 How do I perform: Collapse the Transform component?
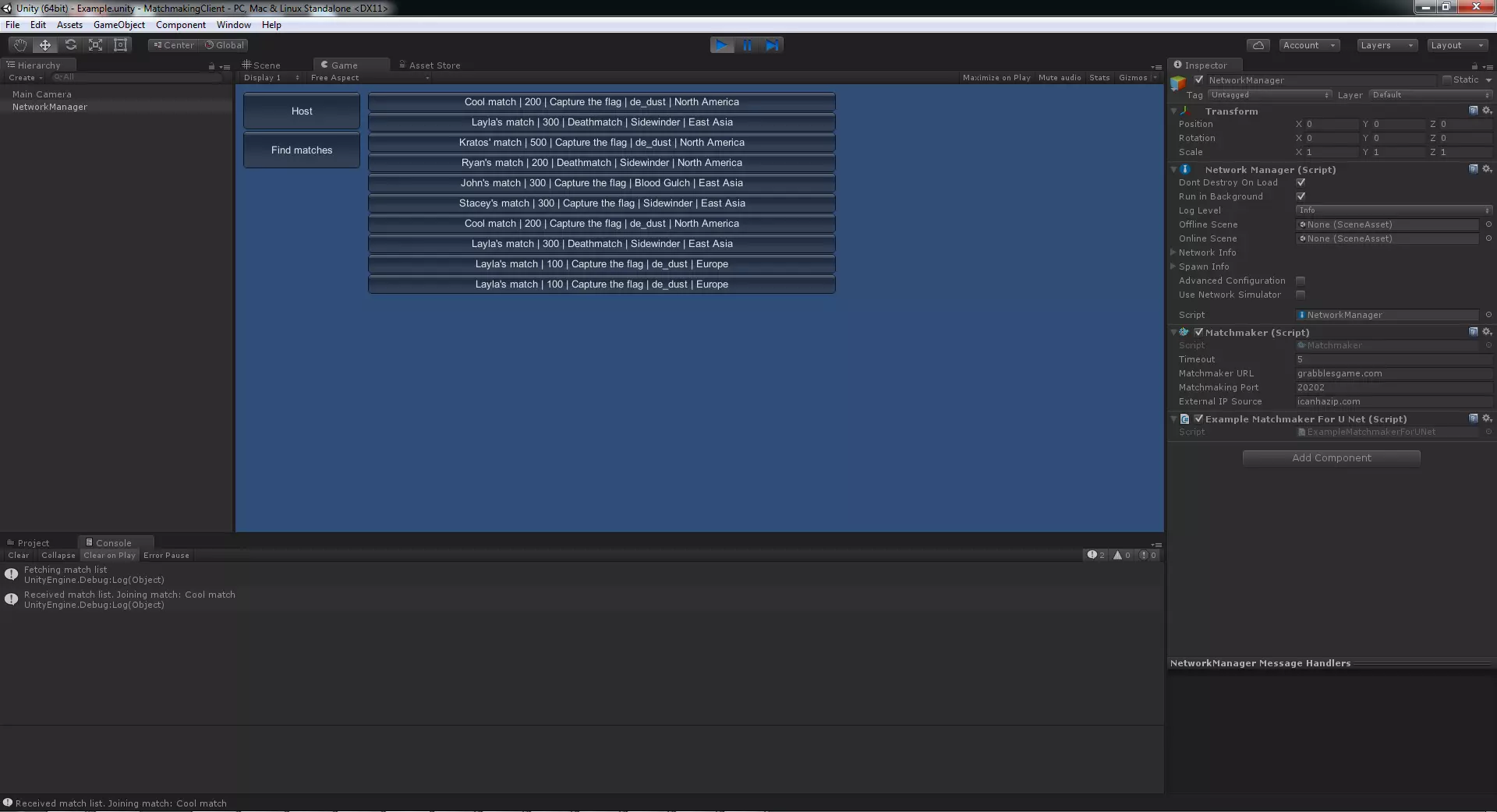pos(1174,111)
